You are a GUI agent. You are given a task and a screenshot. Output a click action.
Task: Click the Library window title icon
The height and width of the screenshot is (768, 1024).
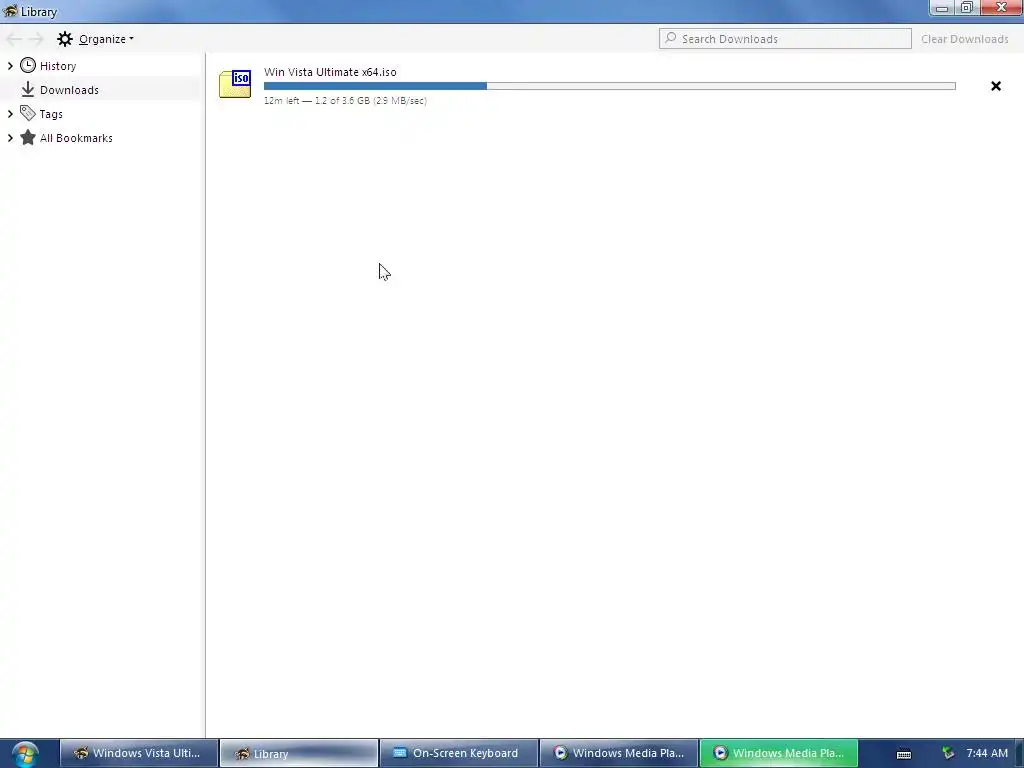point(10,10)
